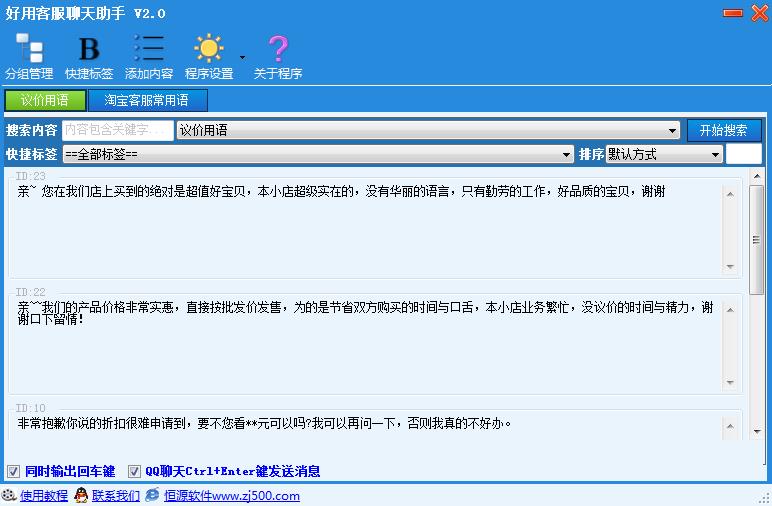Image resolution: width=772 pixels, height=506 pixels.
Task: Toggle QQ聊天Ctrl+Enter键发送消息 checkbox
Action: tap(134, 472)
